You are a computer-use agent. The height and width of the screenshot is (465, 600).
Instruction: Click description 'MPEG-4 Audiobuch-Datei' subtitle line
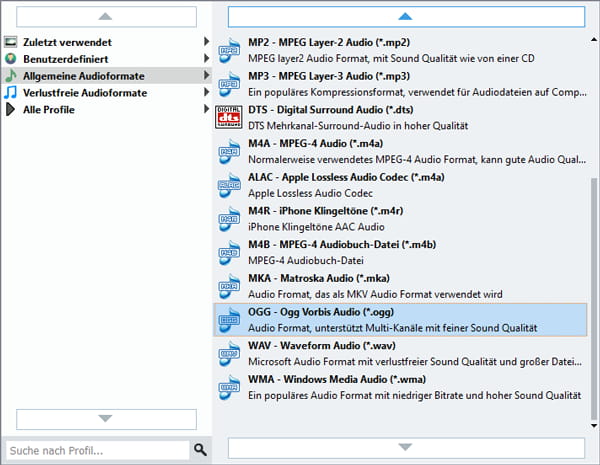[306, 261]
